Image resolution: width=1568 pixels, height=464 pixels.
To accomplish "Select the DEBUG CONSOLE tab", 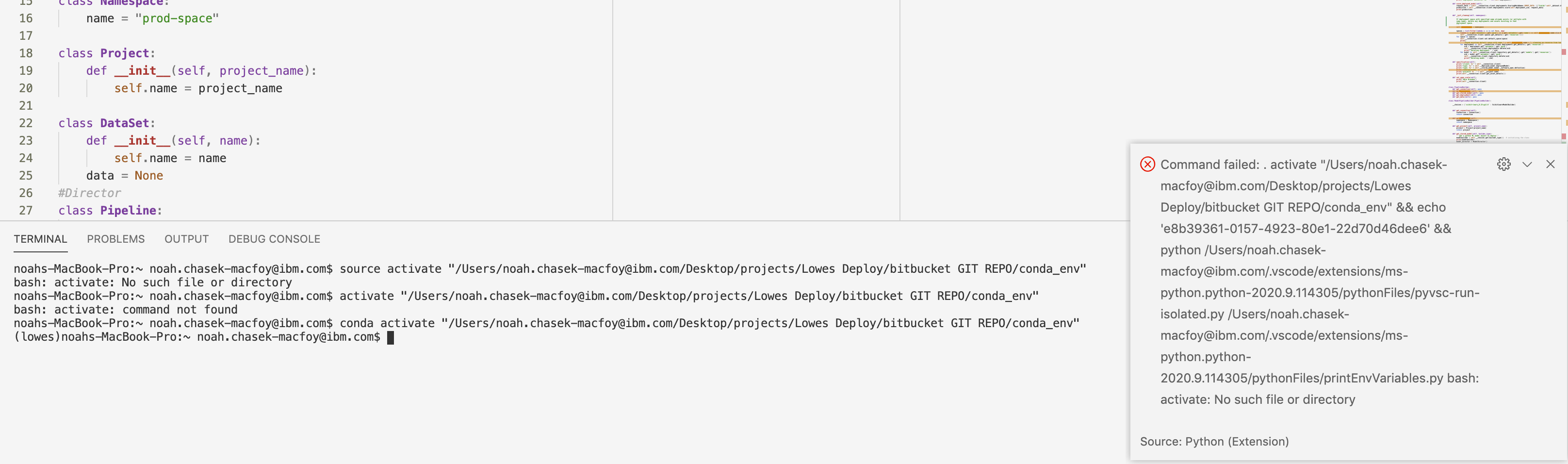I will 275,239.
